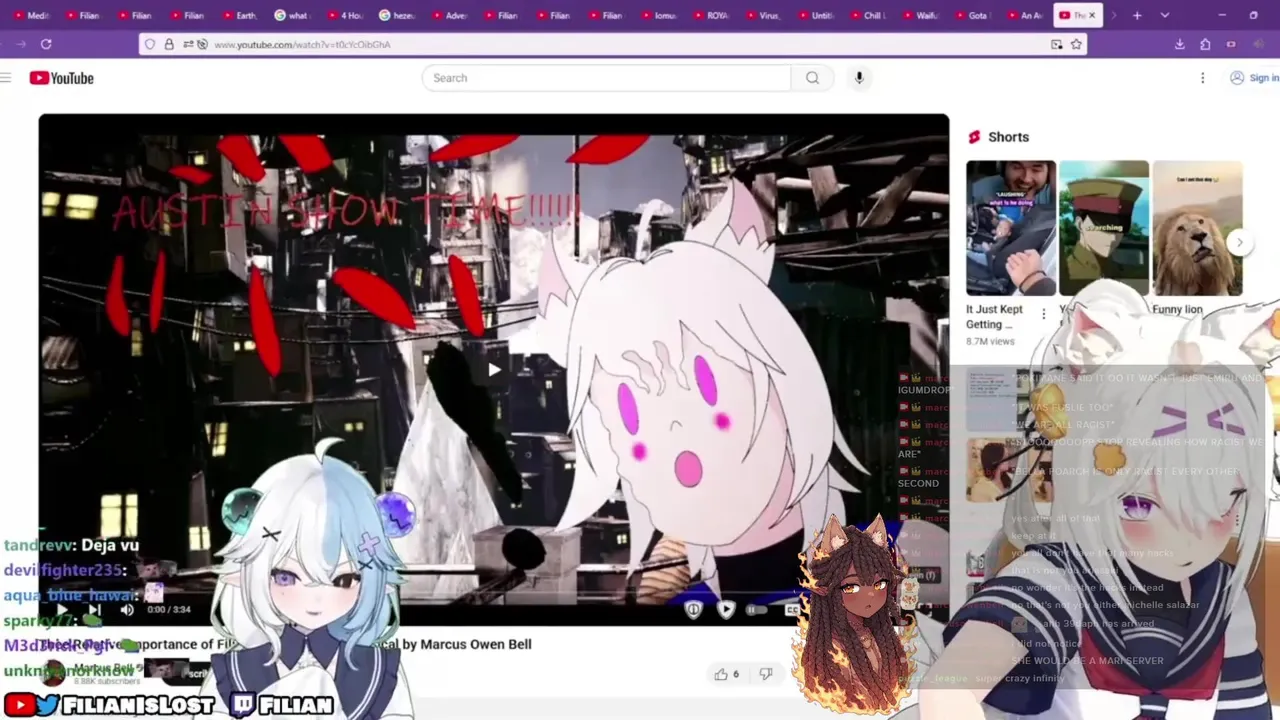The height and width of the screenshot is (720, 1280).
Task: Switch to the 'Adve' tab
Action: [450, 15]
